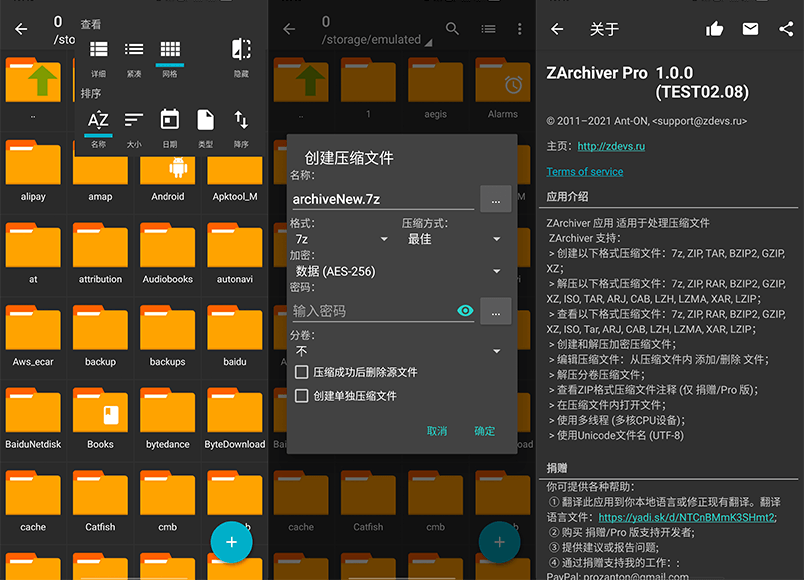Expand the /storage/emulated path dropdown
The height and width of the screenshot is (580, 804).
(377, 39)
